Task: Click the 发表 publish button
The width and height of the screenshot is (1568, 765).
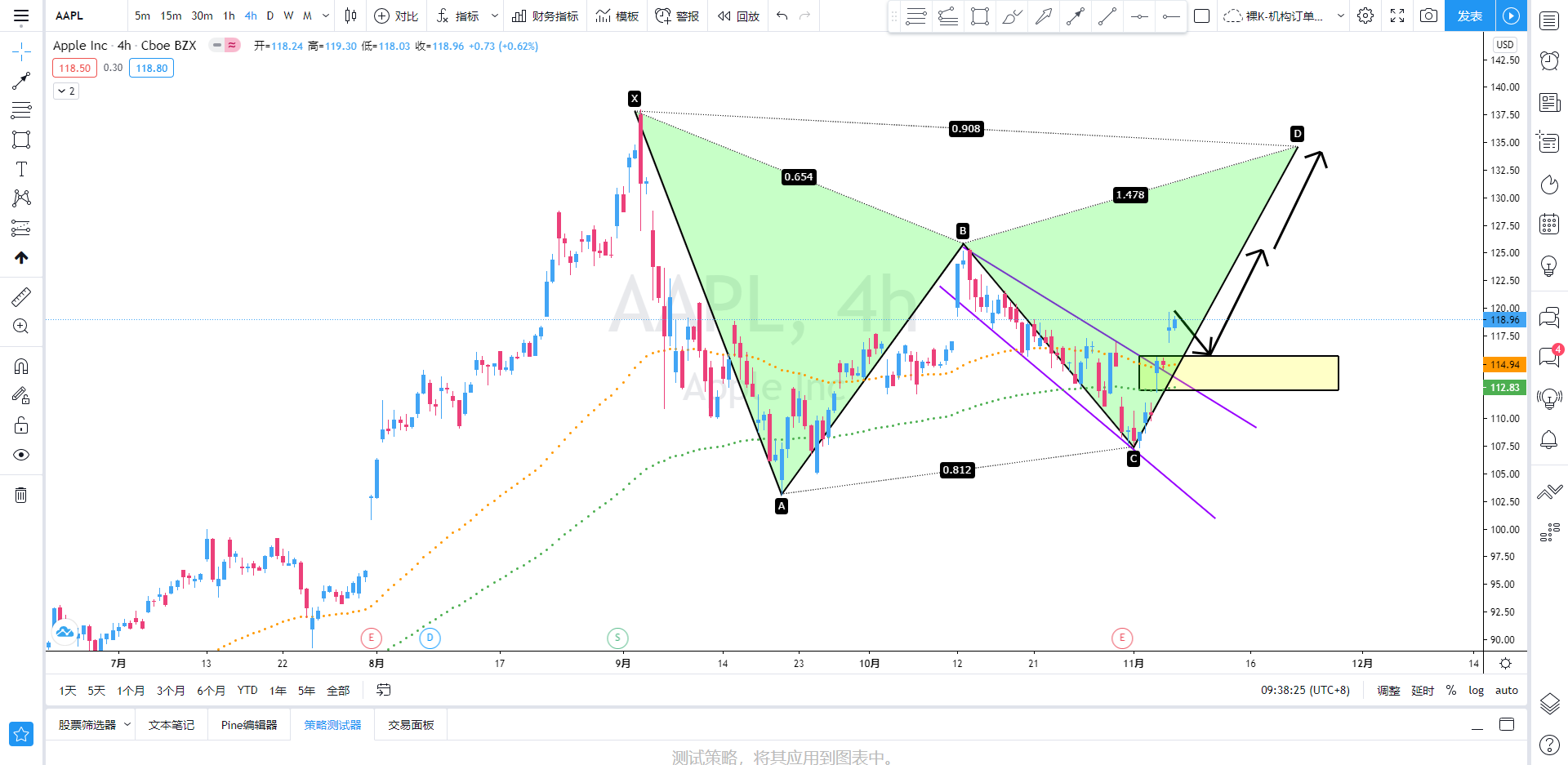Action: coord(1470,16)
